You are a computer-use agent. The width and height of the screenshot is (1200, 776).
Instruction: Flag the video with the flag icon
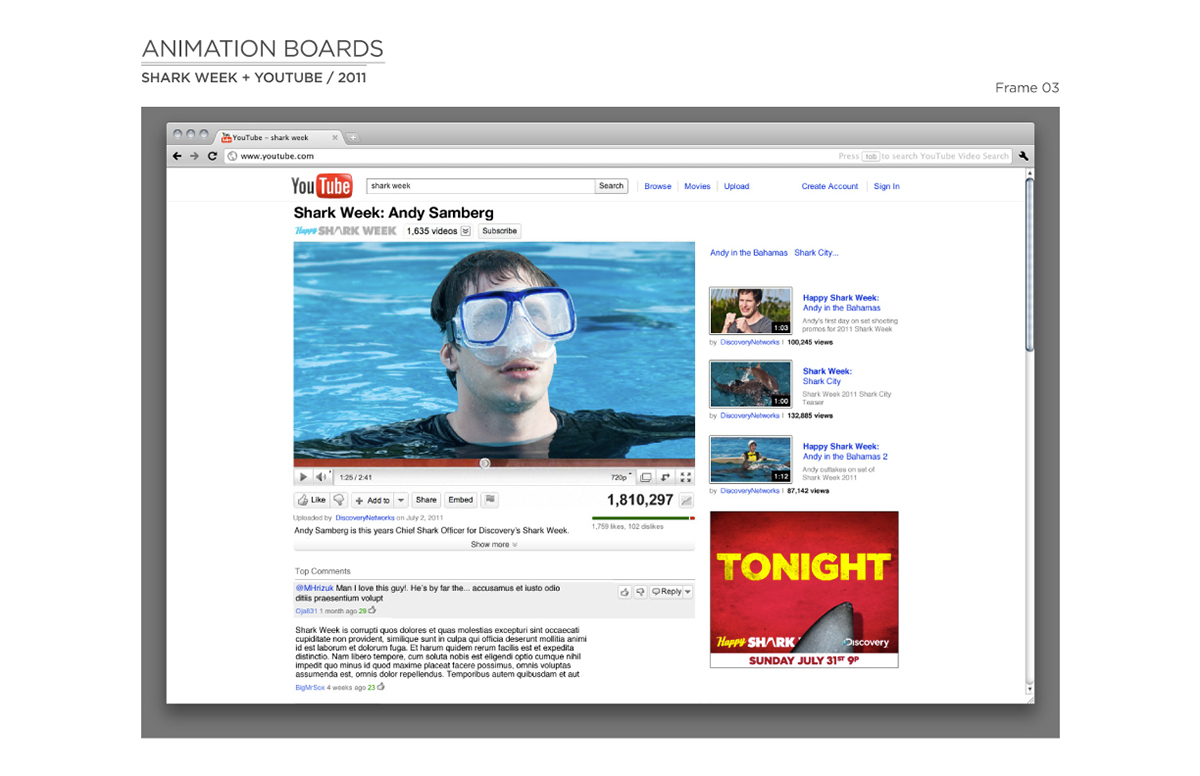click(490, 500)
